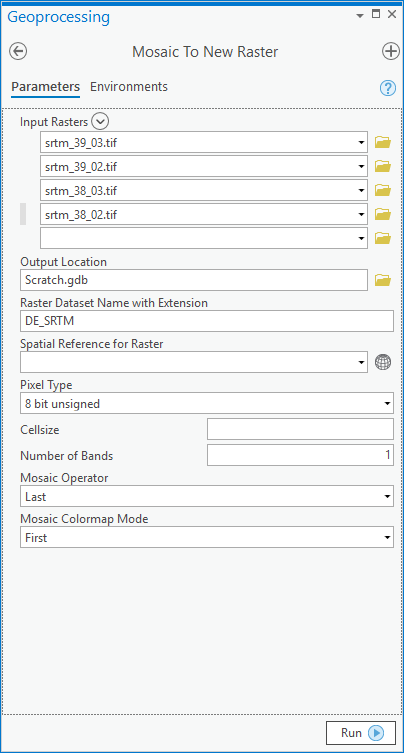Open the Pixel Type dropdown

207,403
